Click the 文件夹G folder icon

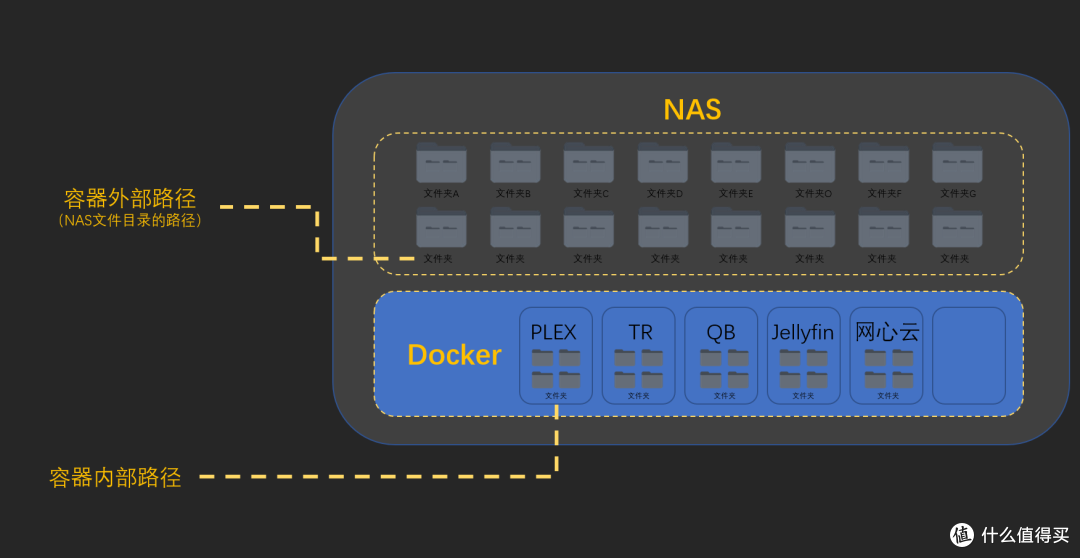(957, 163)
